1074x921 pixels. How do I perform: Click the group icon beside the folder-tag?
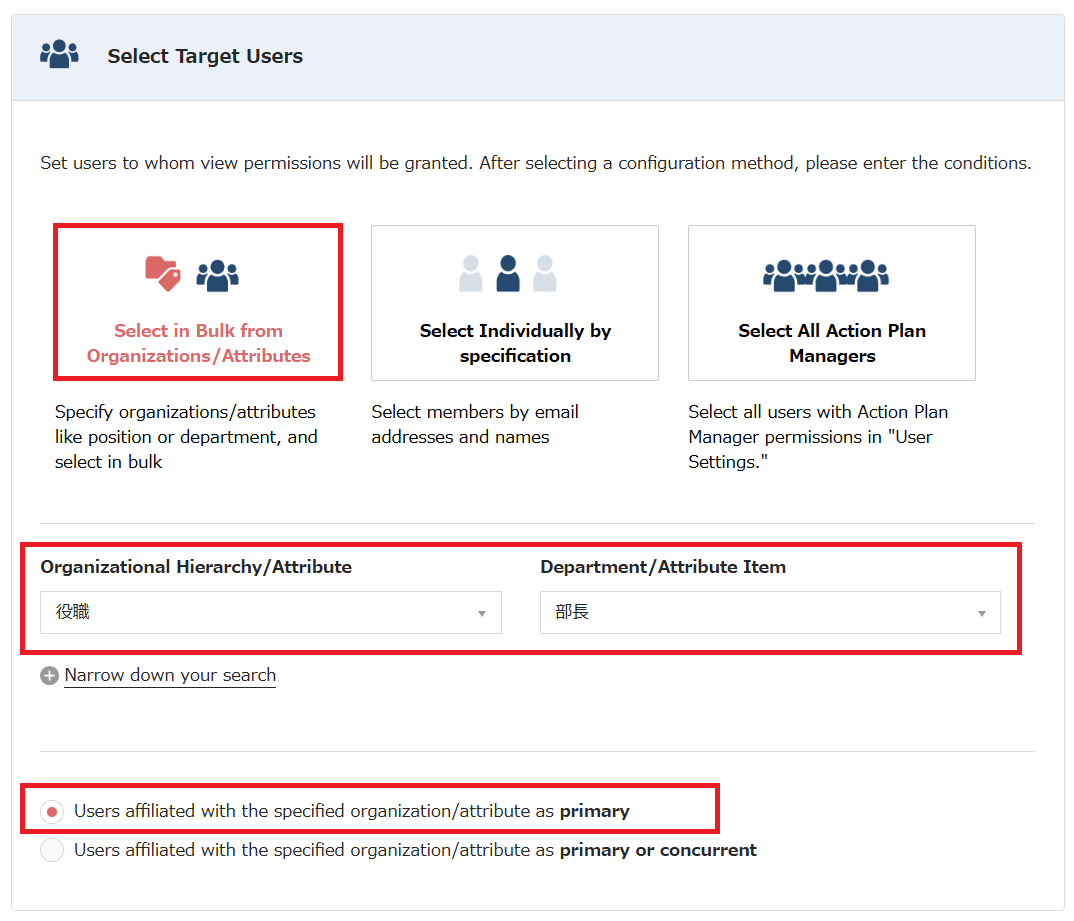(217, 275)
